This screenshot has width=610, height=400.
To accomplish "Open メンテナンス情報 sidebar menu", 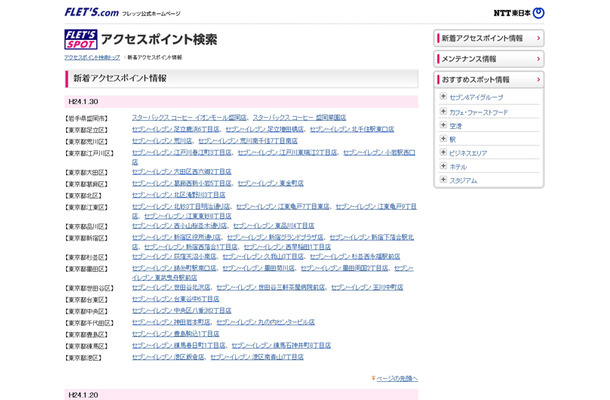I will coord(489,59).
